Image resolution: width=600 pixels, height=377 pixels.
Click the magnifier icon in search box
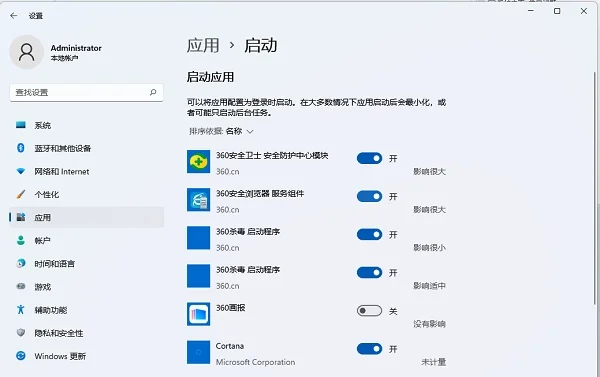click(153, 92)
